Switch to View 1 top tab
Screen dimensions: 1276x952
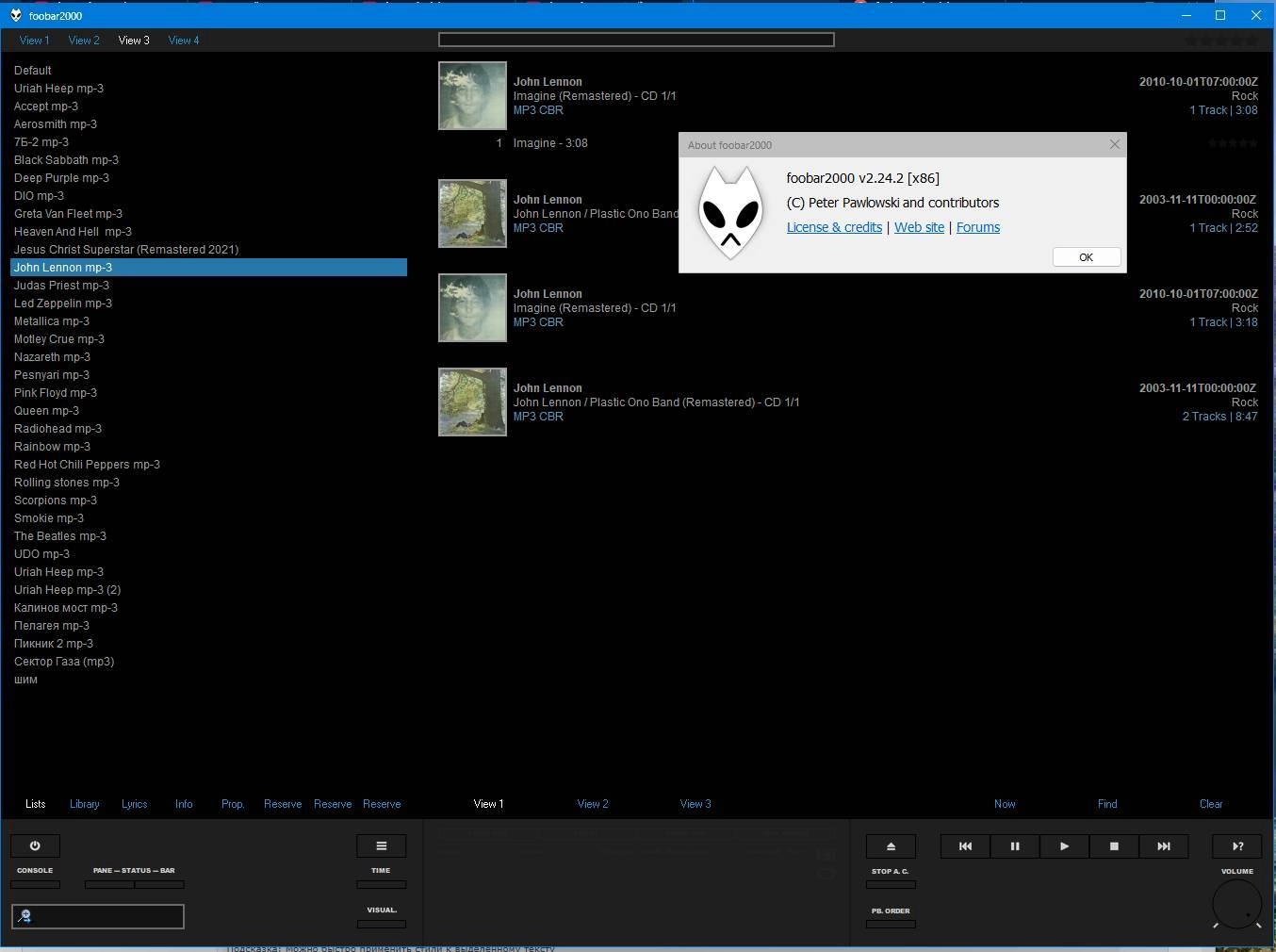(34, 41)
